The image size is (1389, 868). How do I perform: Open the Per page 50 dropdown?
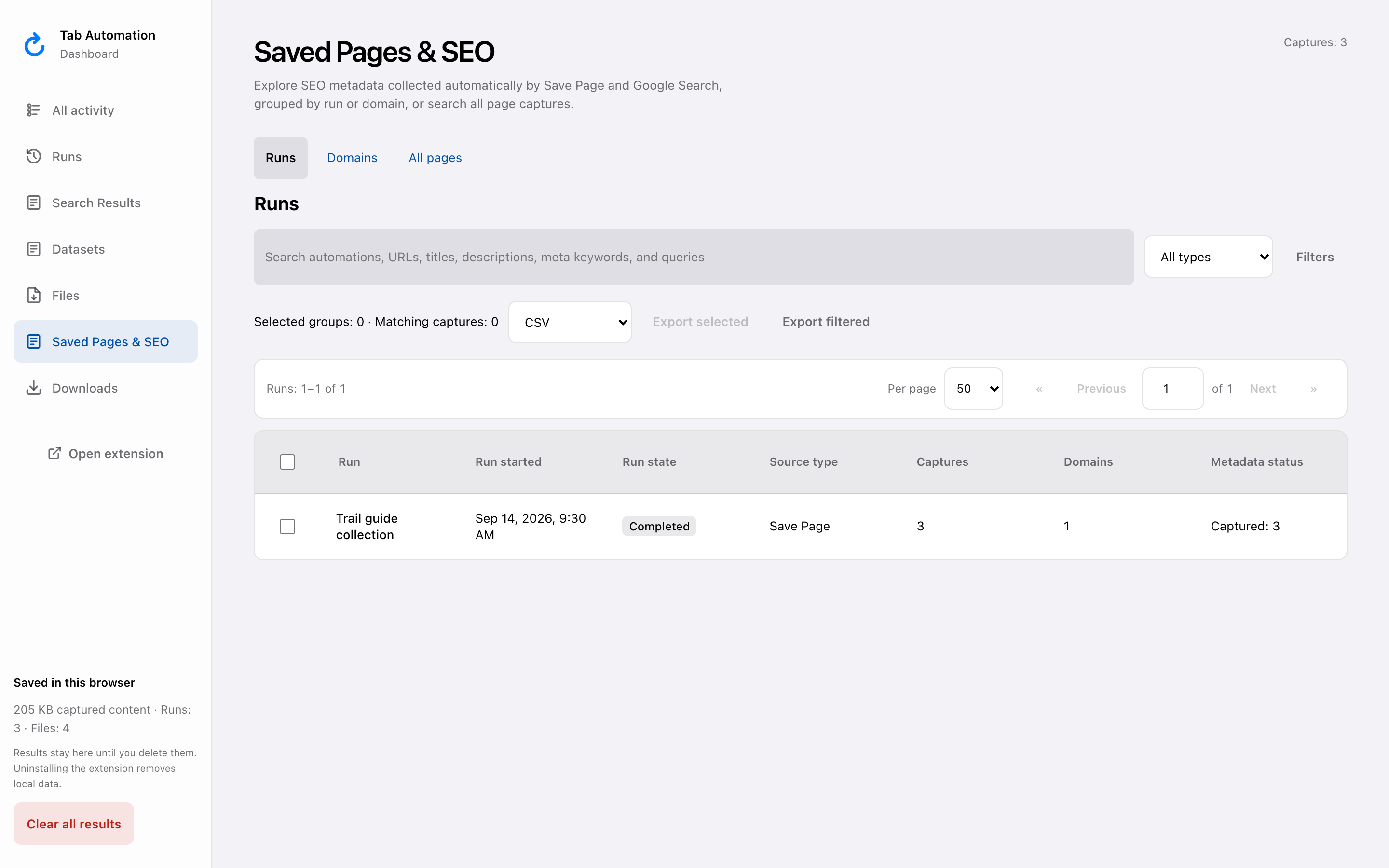coord(973,389)
